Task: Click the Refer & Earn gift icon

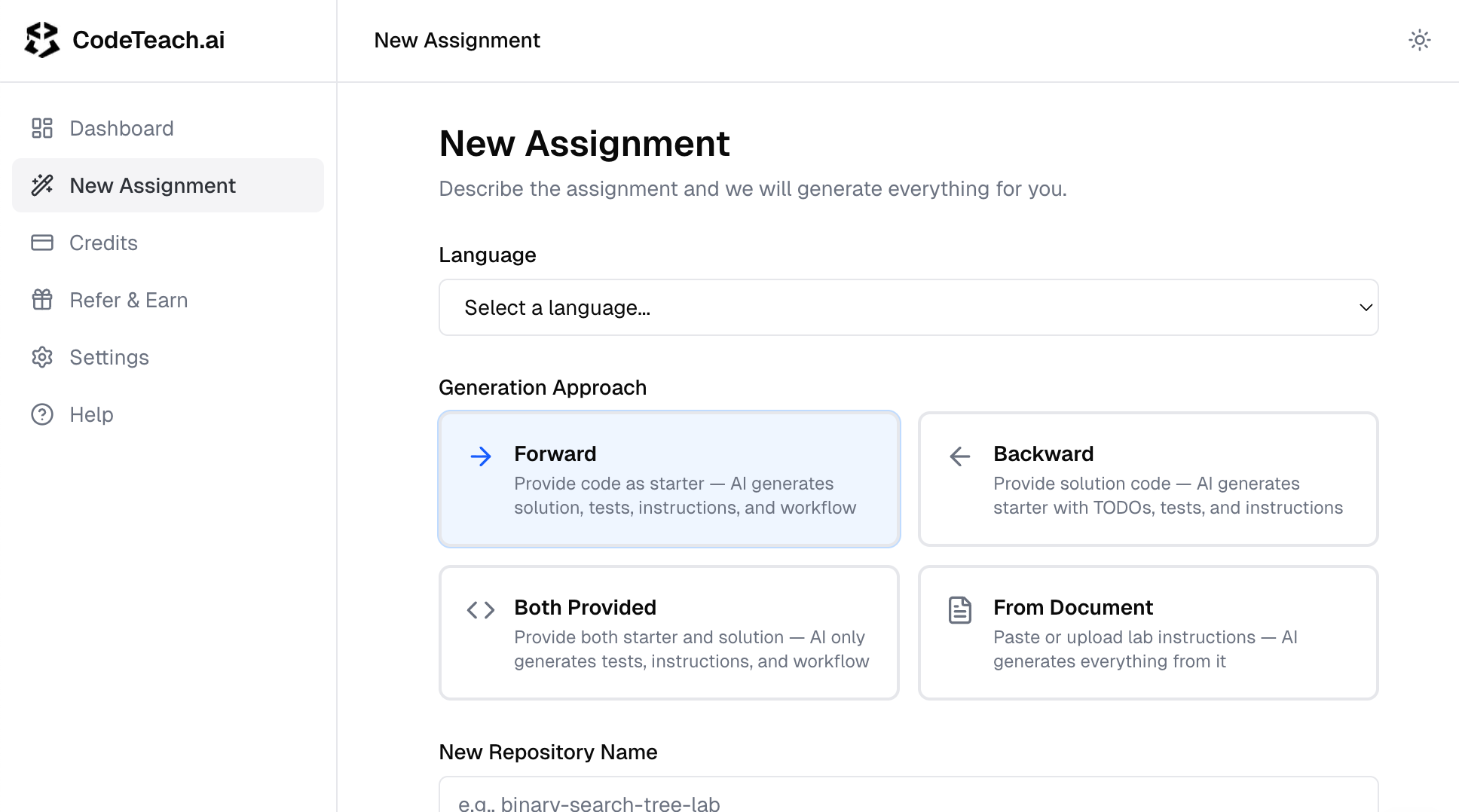Action: coord(42,300)
